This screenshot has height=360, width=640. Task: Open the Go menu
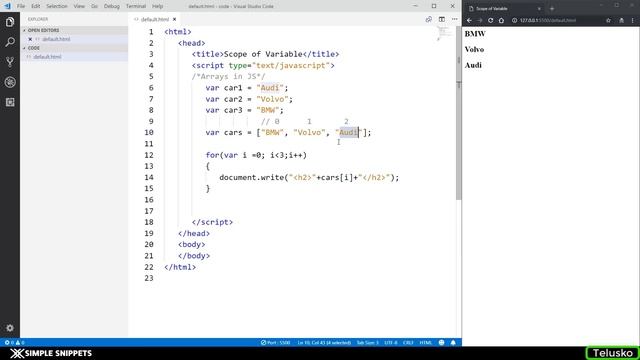[x=94, y=6]
